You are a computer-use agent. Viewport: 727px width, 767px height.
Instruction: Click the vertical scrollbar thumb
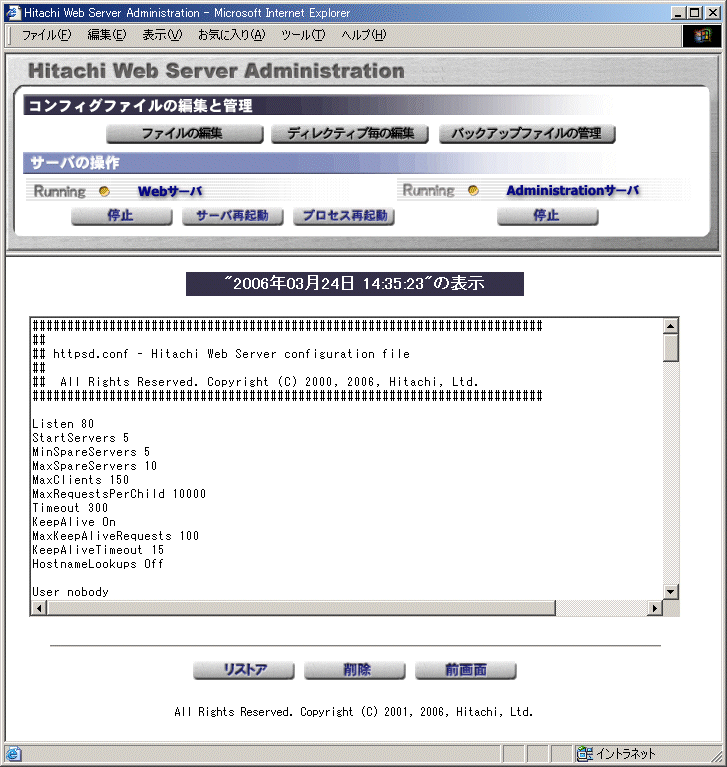(671, 348)
